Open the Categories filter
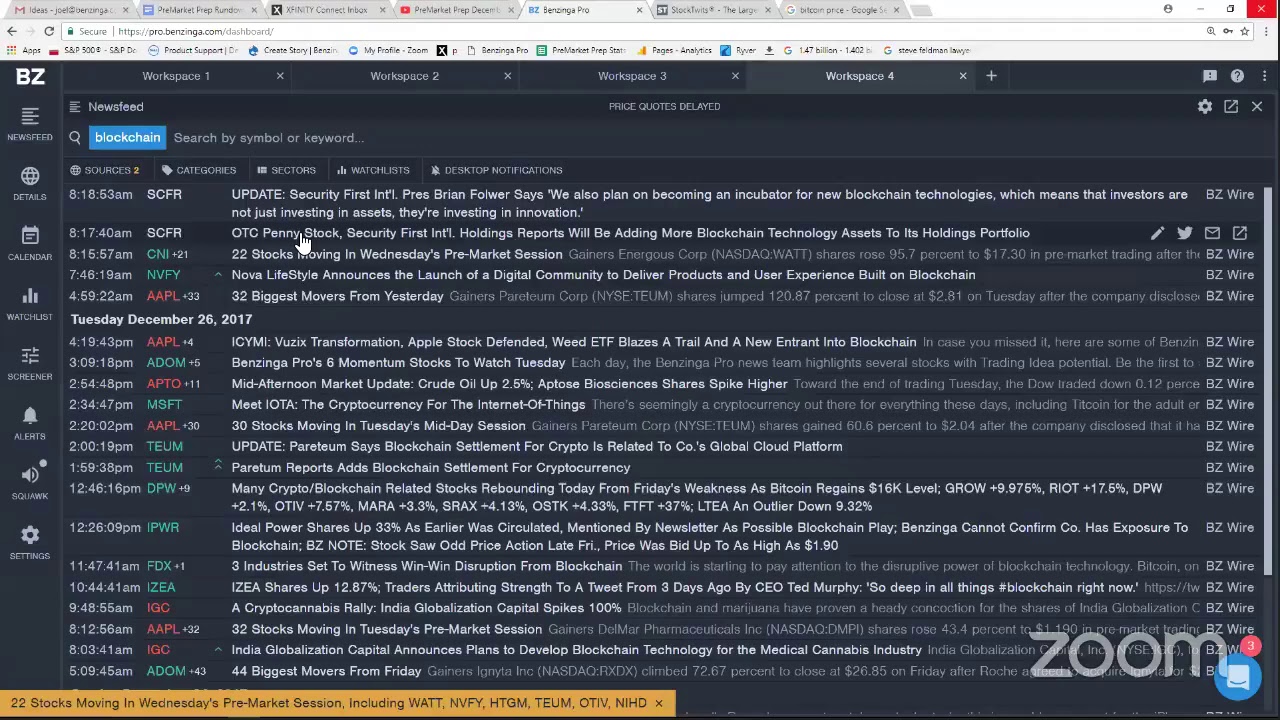This screenshot has height=720, width=1280. coord(199,170)
